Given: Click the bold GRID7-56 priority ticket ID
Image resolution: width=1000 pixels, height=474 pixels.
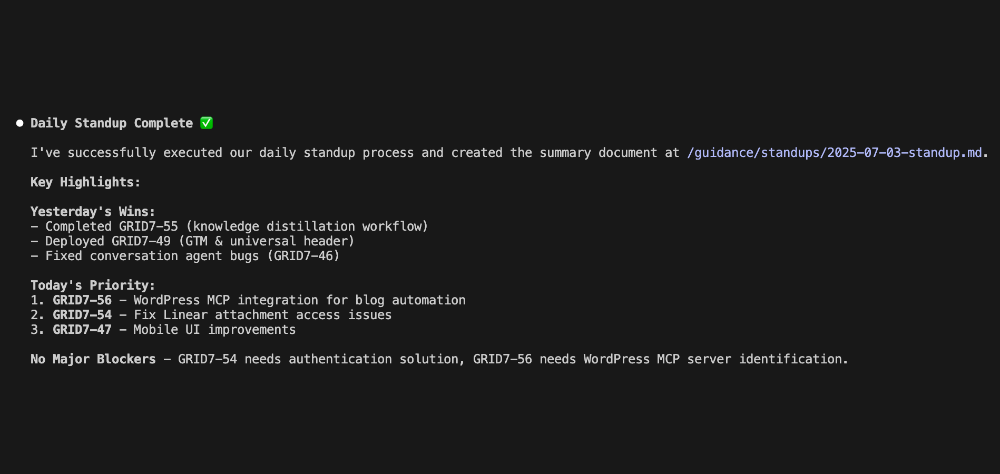Looking at the screenshot, I should coord(82,300).
